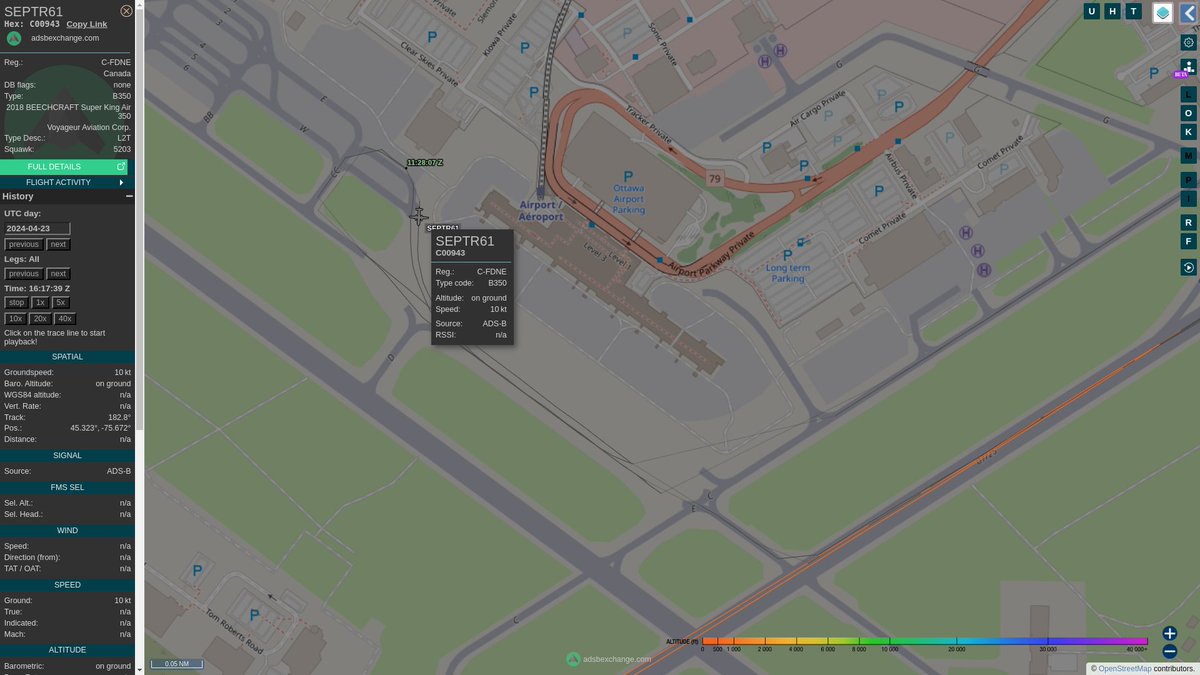The width and height of the screenshot is (1200, 675).
Task: Open the replay playback icon
Action: [x=1189, y=267]
